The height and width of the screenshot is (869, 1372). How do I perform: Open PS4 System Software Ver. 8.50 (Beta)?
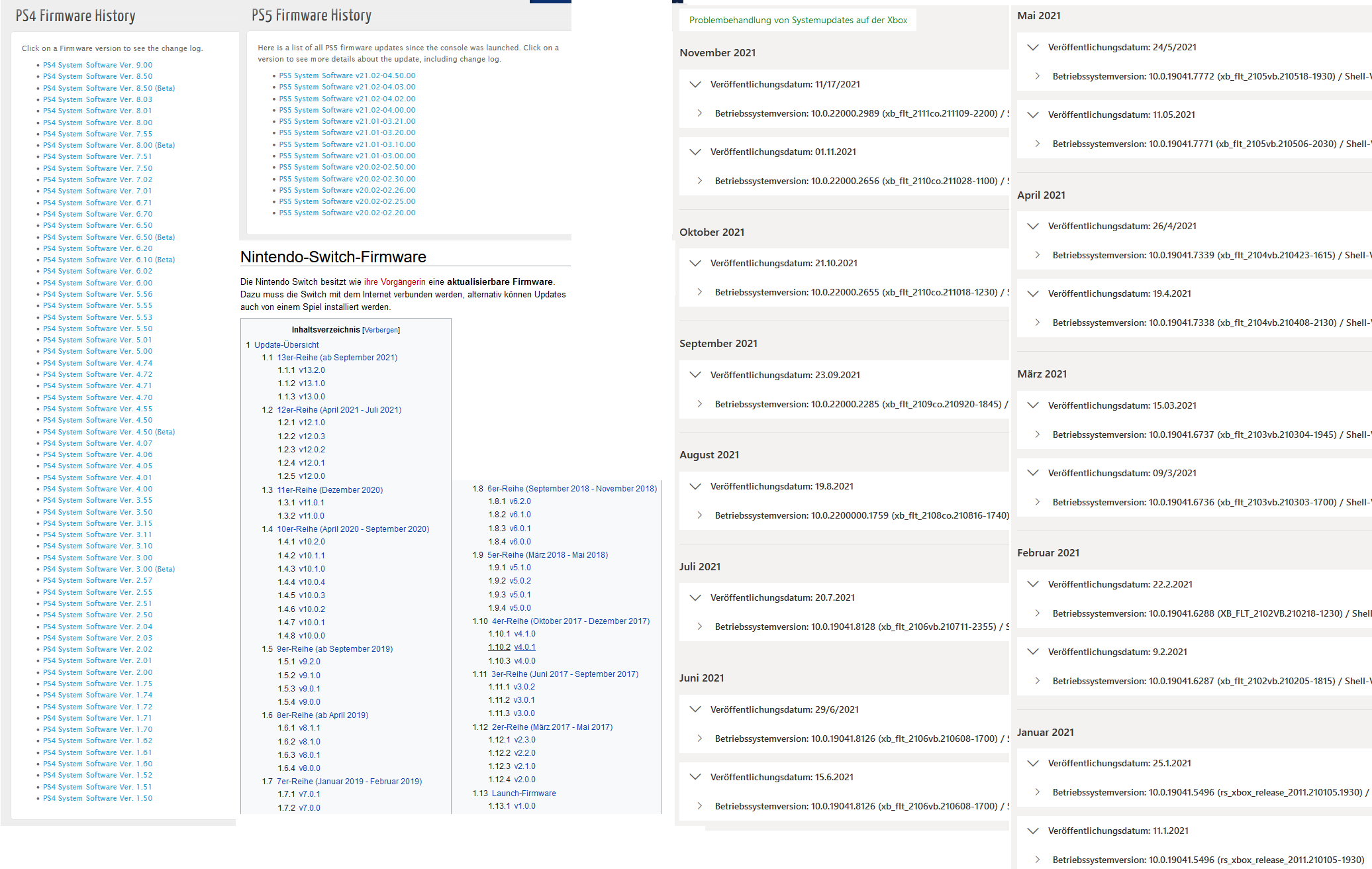109,88
